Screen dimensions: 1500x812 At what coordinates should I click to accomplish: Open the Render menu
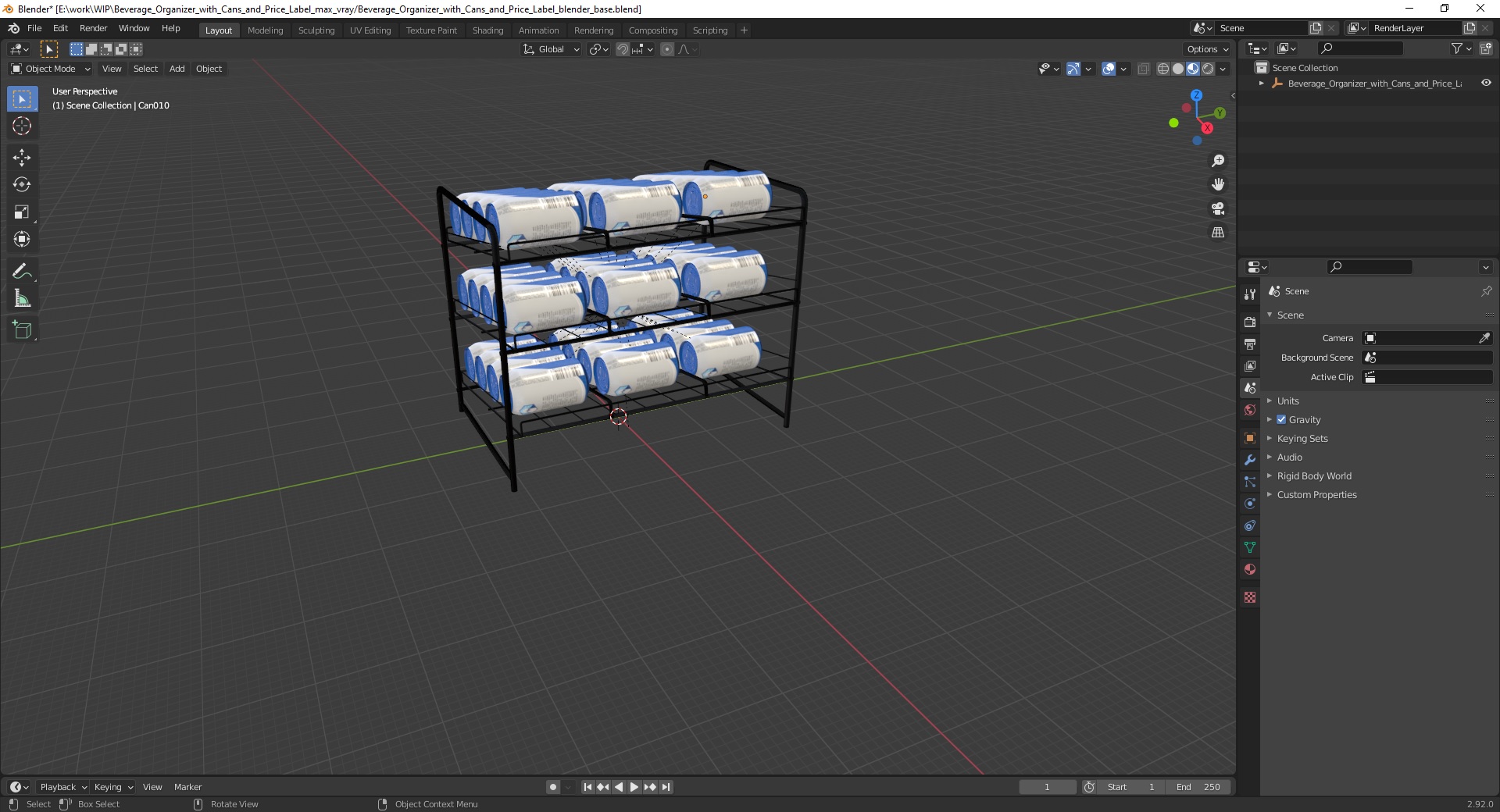pos(93,28)
